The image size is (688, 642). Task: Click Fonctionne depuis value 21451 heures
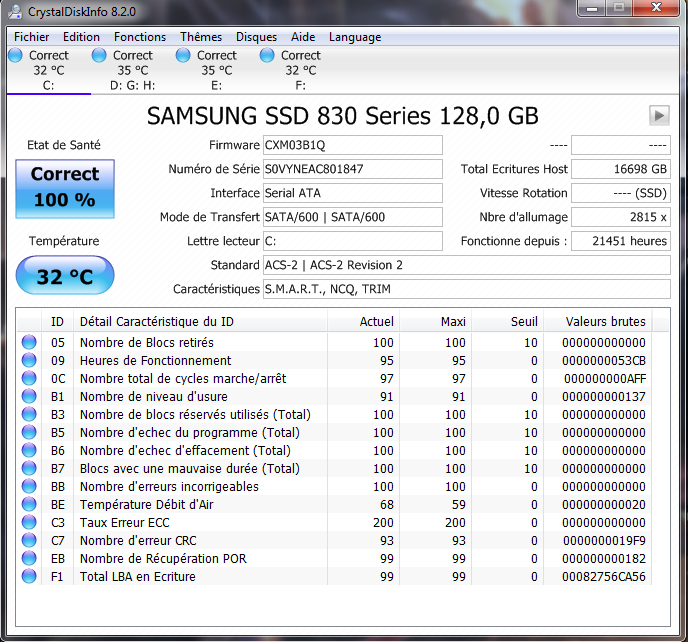point(621,241)
